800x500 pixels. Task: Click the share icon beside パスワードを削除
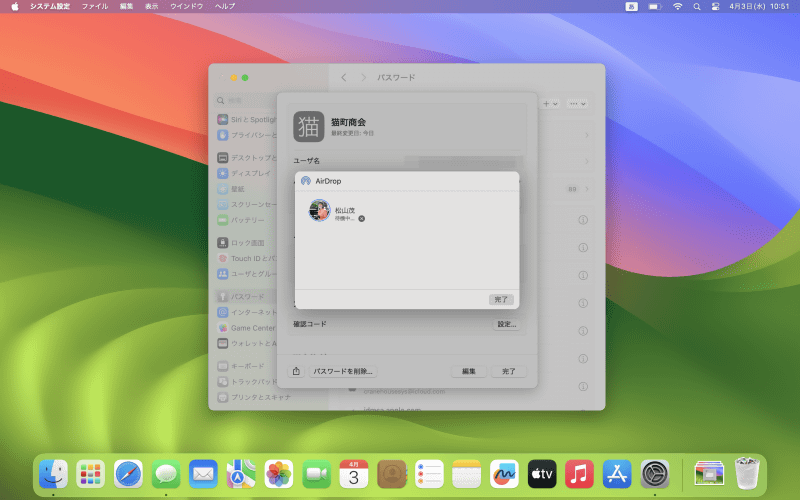point(296,371)
